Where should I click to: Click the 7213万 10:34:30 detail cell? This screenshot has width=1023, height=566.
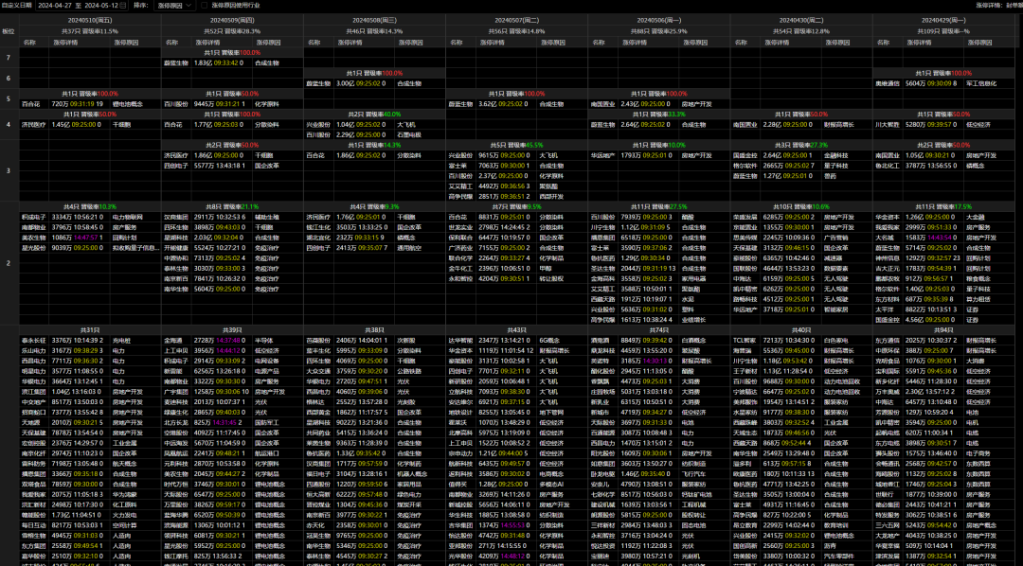pyautogui.click(x=789, y=340)
